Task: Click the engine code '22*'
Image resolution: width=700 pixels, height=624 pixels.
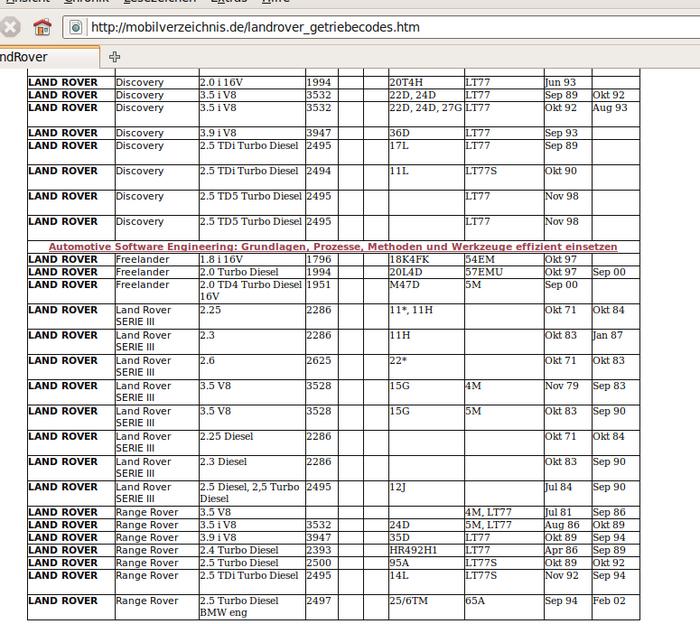Action: 398,360
